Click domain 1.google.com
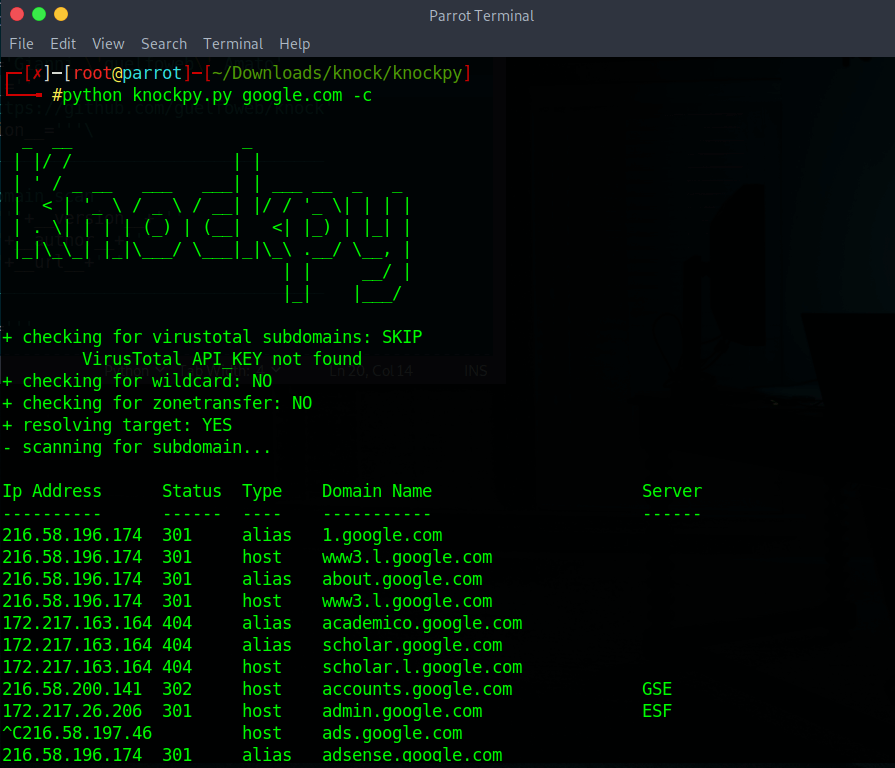The height and width of the screenshot is (768, 895). [x=382, y=535]
